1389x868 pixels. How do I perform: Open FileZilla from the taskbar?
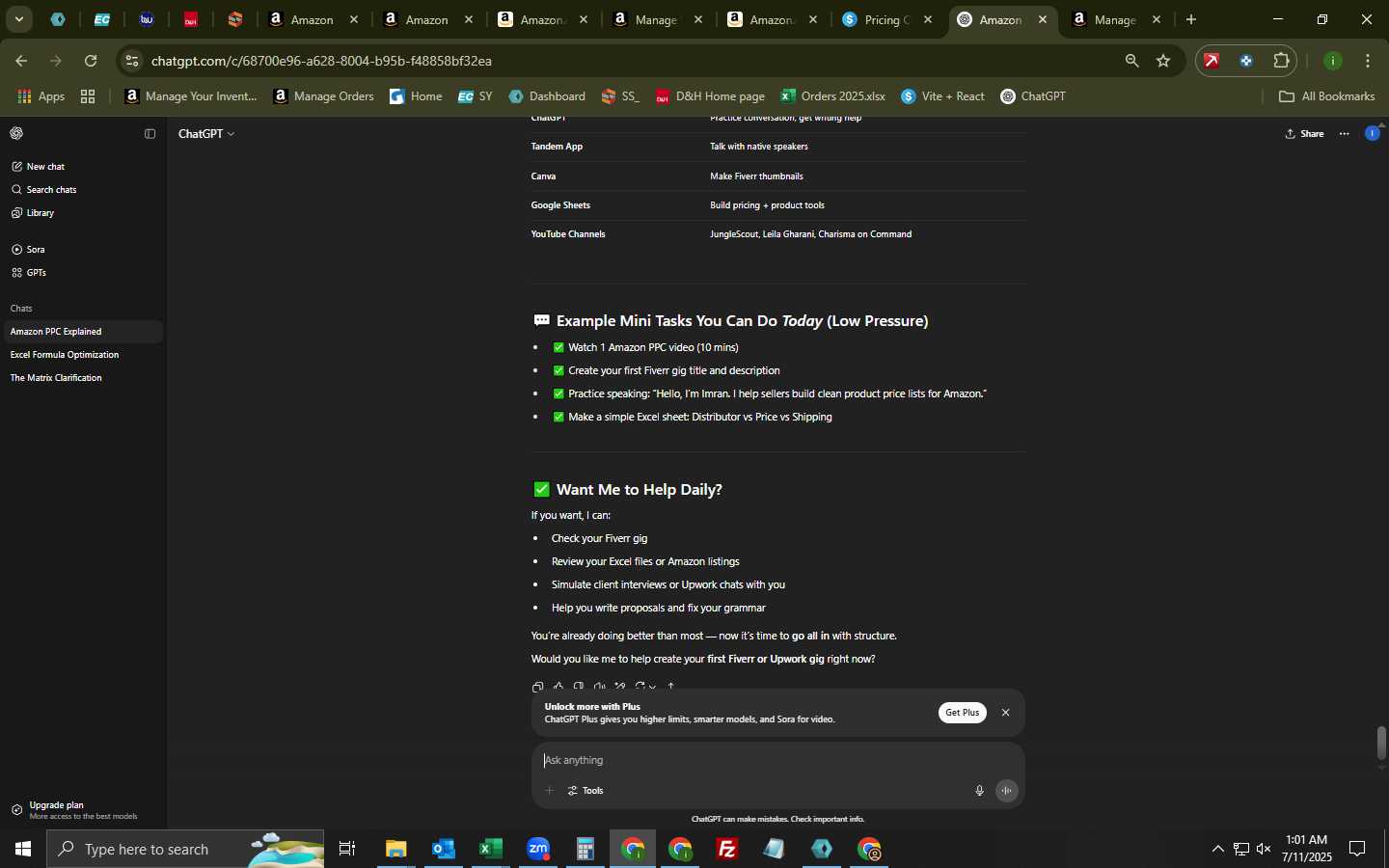click(x=727, y=849)
